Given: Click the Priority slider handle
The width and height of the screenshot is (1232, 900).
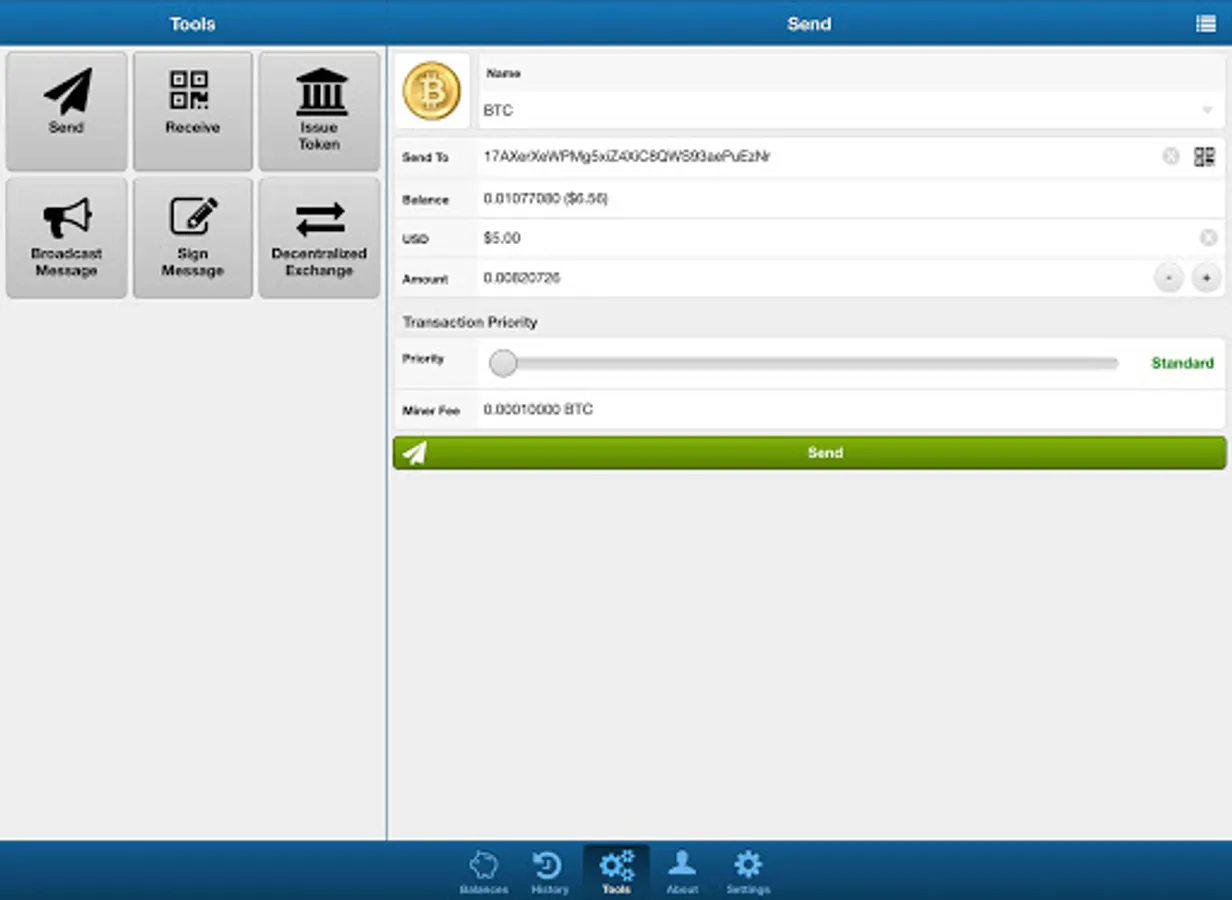Looking at the screenshot, I should coord(503,363).
